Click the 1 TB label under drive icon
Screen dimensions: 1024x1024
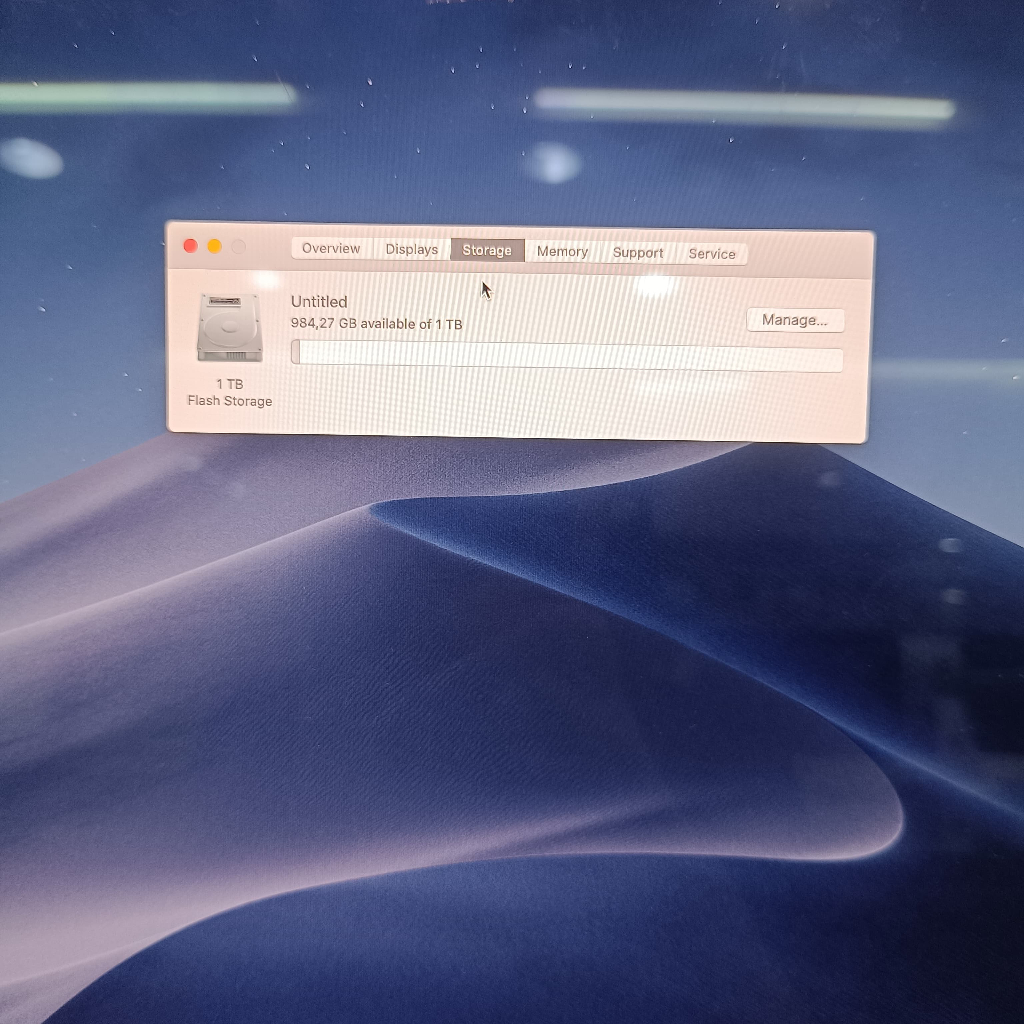tap(230, 384)
